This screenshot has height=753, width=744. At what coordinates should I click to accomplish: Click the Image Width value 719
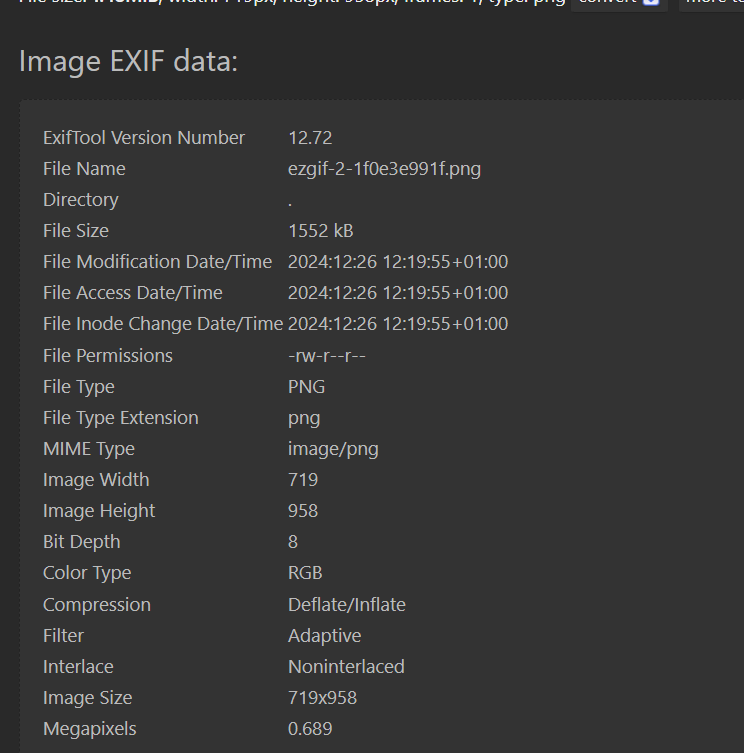click(x=303, y=480)
